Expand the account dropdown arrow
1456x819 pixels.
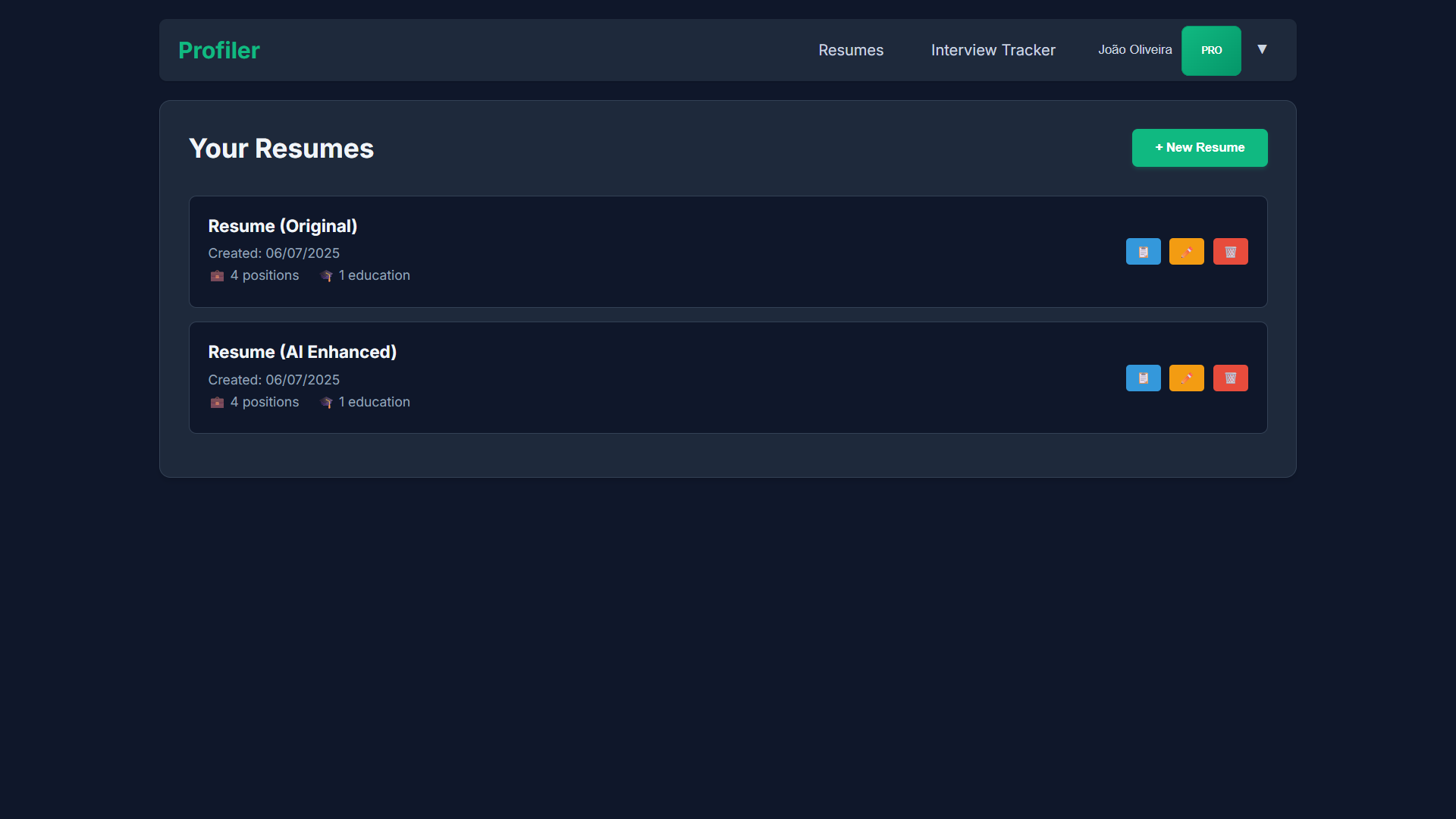coord(1262,49)
